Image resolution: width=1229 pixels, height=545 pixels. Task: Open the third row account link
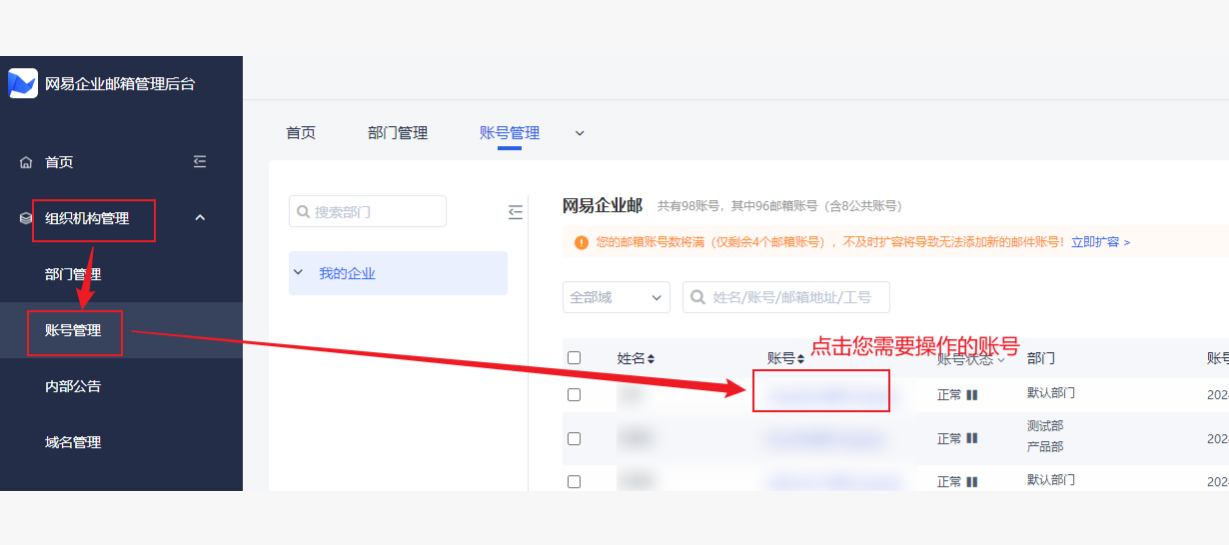(834, 482)
